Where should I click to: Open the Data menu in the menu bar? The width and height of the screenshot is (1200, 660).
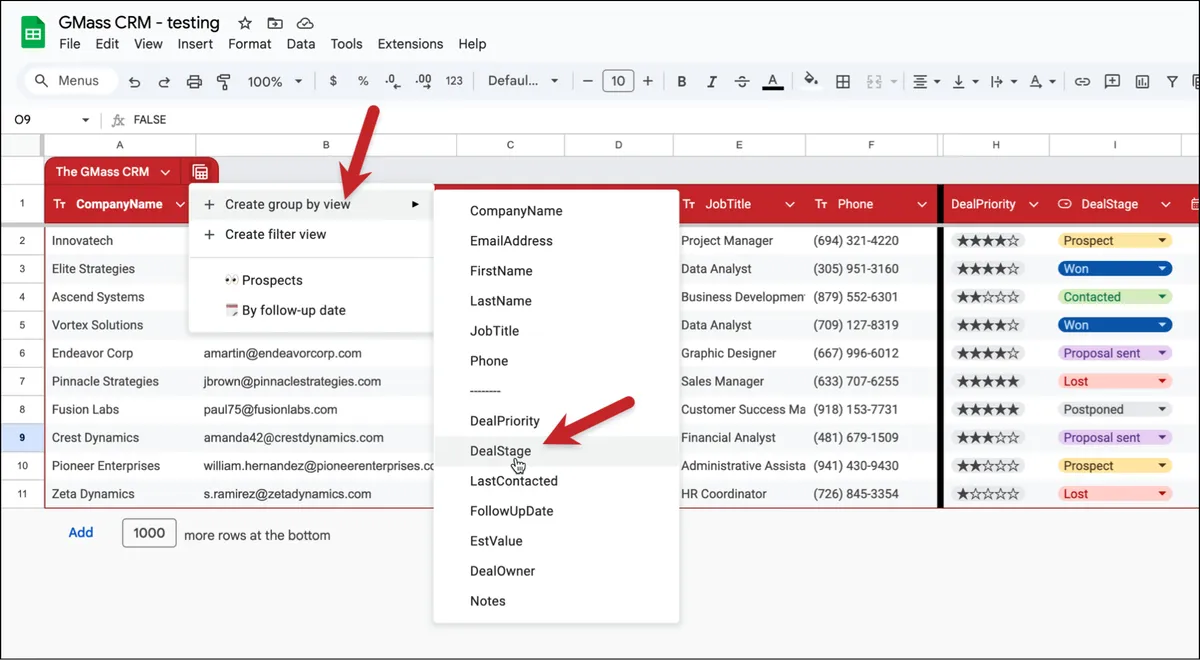coord(301,44)
